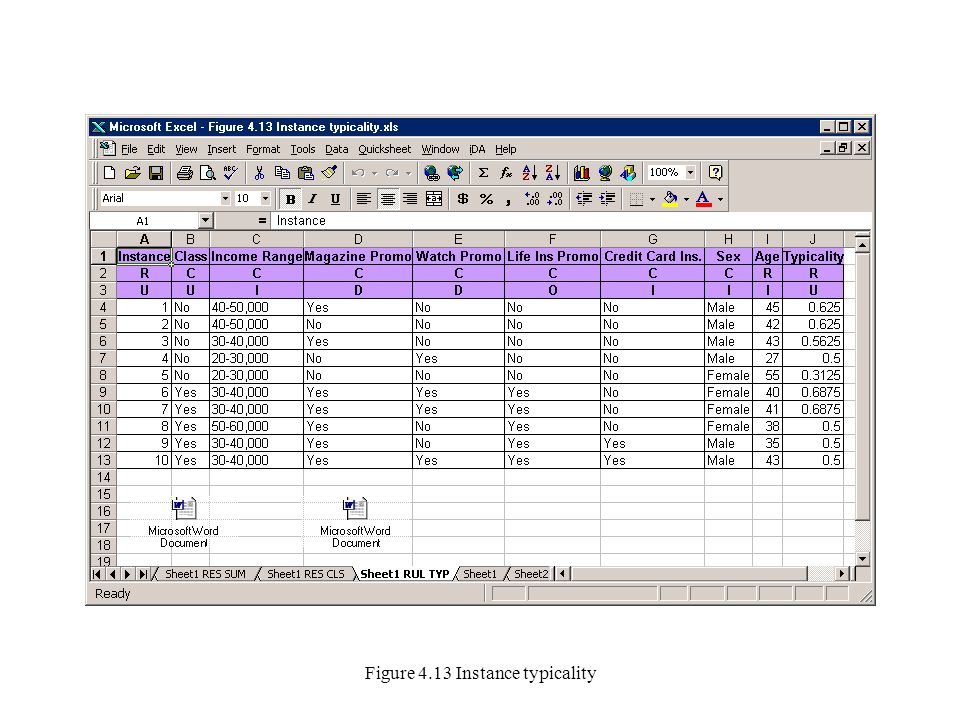960x720 pixels.
Task: Open the iDA menu
Action: [x=477, y=149]
